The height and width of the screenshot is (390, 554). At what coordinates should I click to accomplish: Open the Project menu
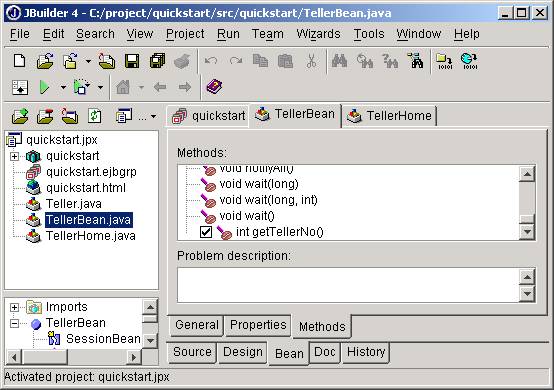[x=185, y=34]
